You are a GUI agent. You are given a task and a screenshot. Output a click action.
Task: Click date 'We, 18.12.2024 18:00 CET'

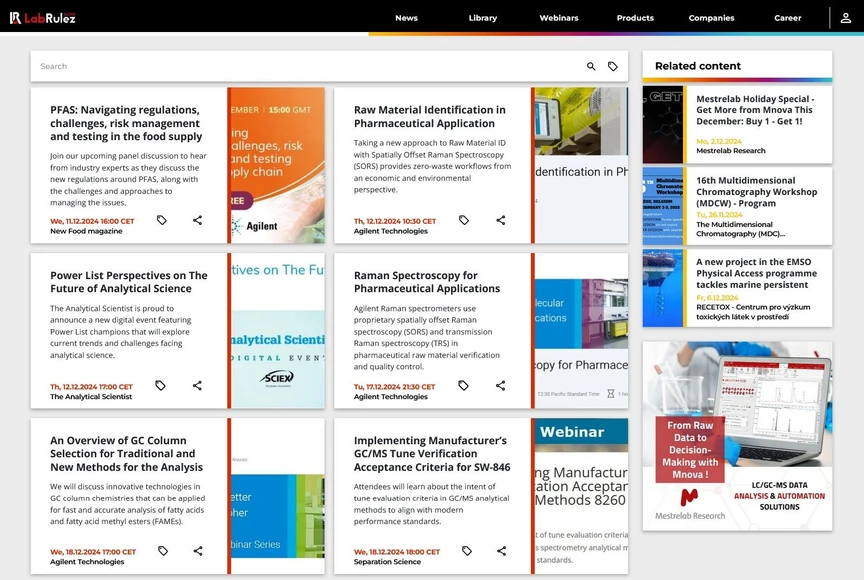pyautogui.click(x=397, y=552)
